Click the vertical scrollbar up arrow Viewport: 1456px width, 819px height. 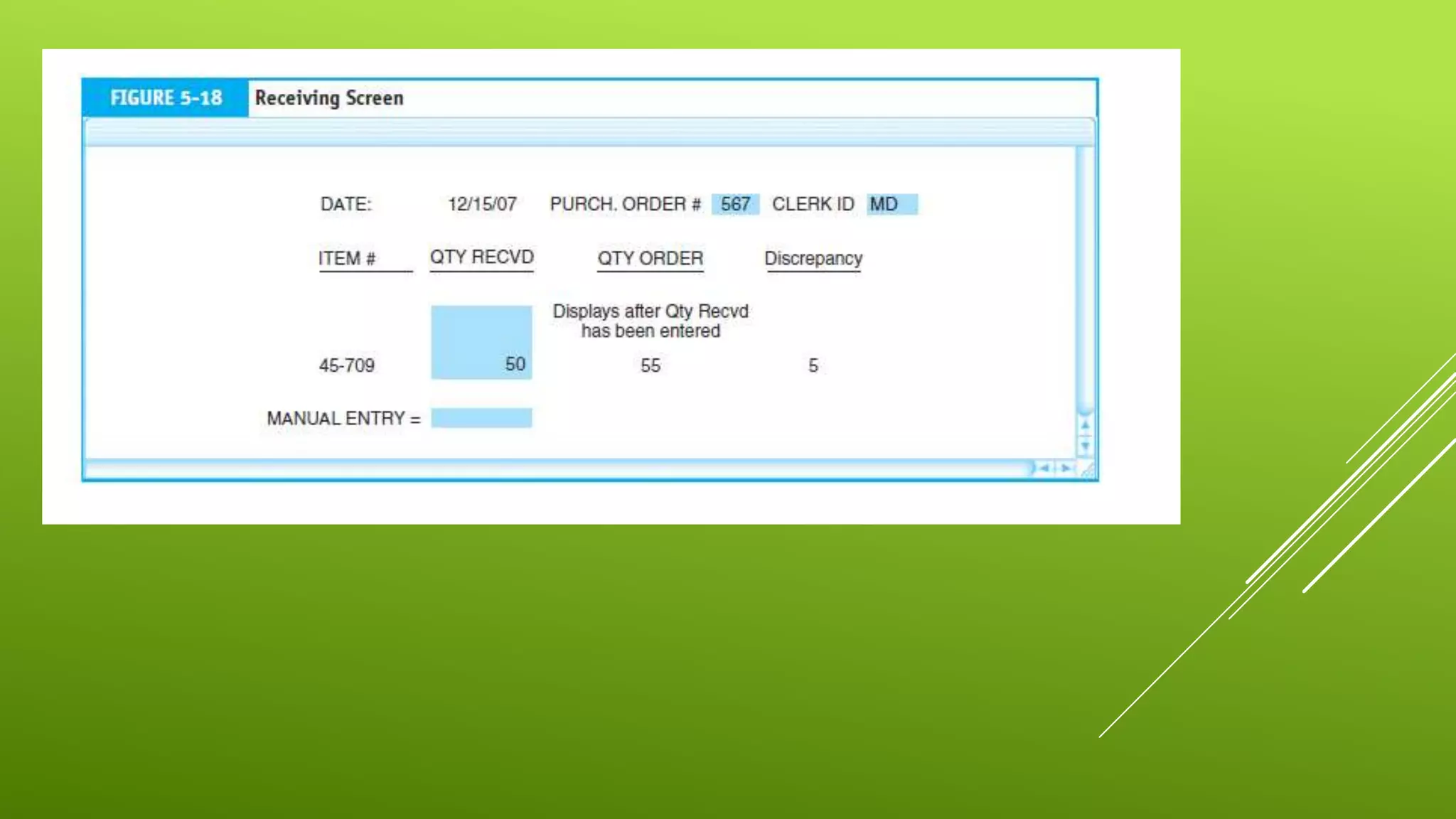(1085, 425)
